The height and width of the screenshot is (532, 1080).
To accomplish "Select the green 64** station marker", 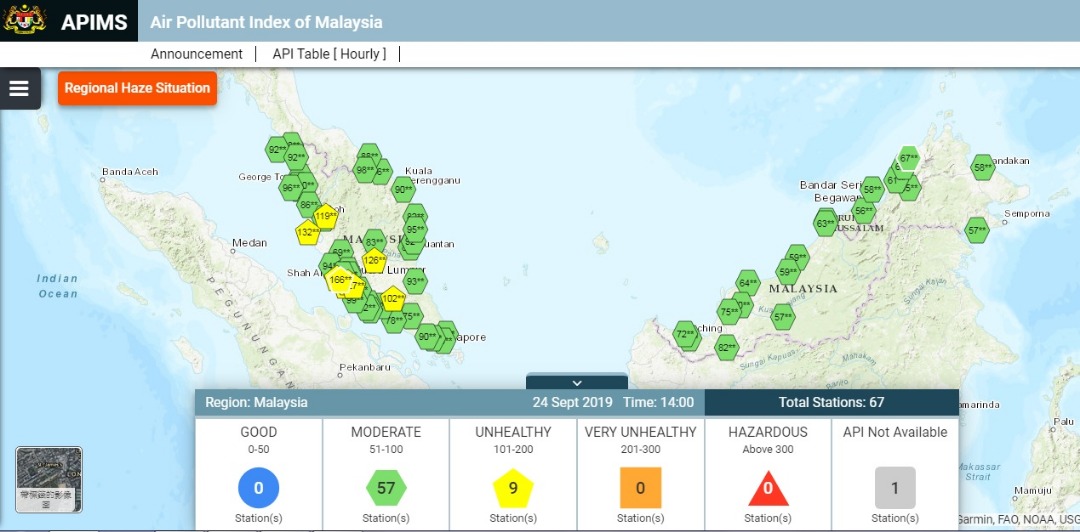I will coord(747,283).
